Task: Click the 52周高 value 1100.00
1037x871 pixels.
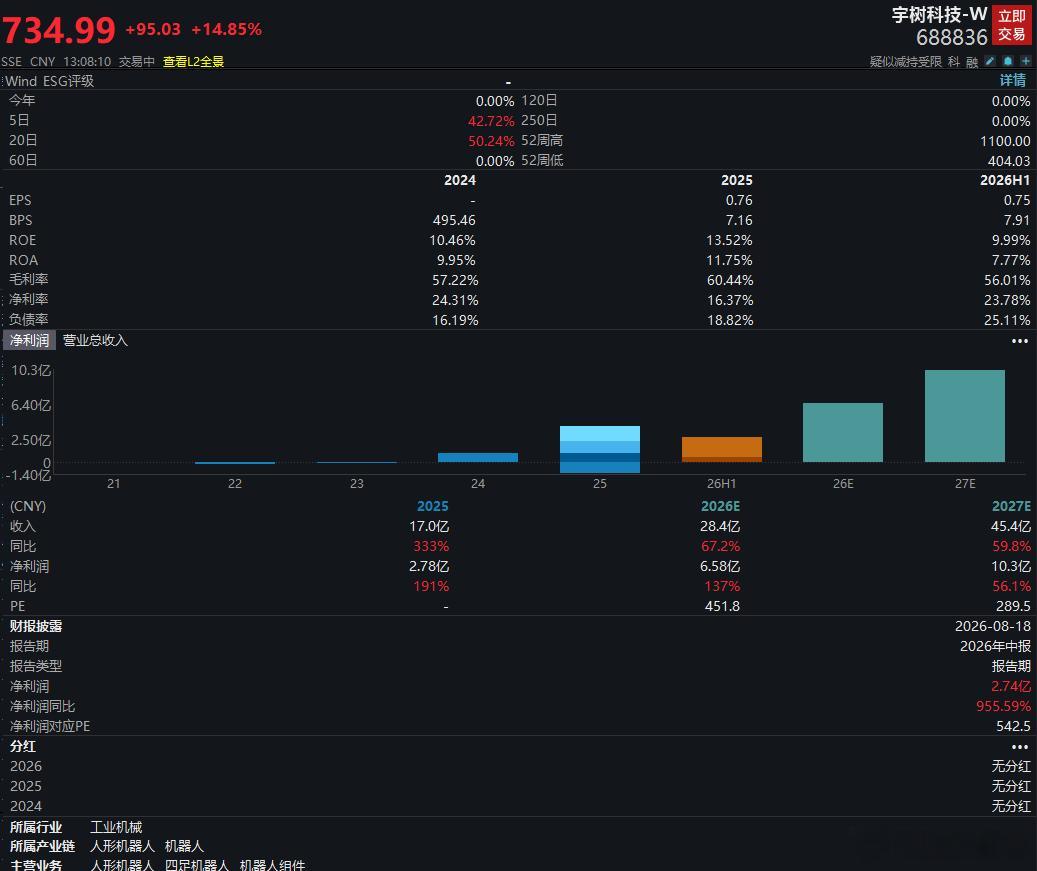Action: [x=1005, y=141]
